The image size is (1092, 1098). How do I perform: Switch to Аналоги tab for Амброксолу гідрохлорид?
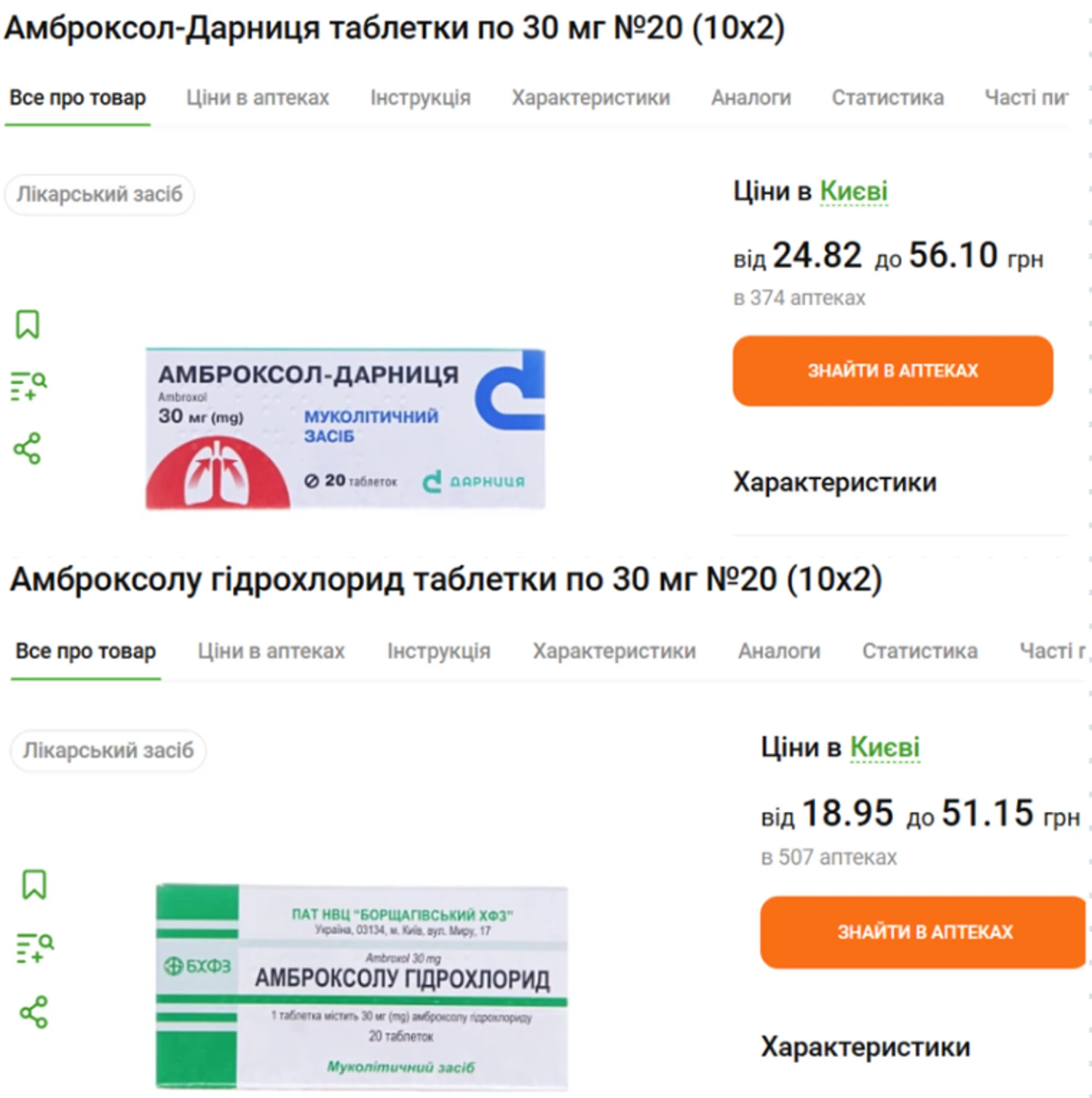[x=779, y=651]
